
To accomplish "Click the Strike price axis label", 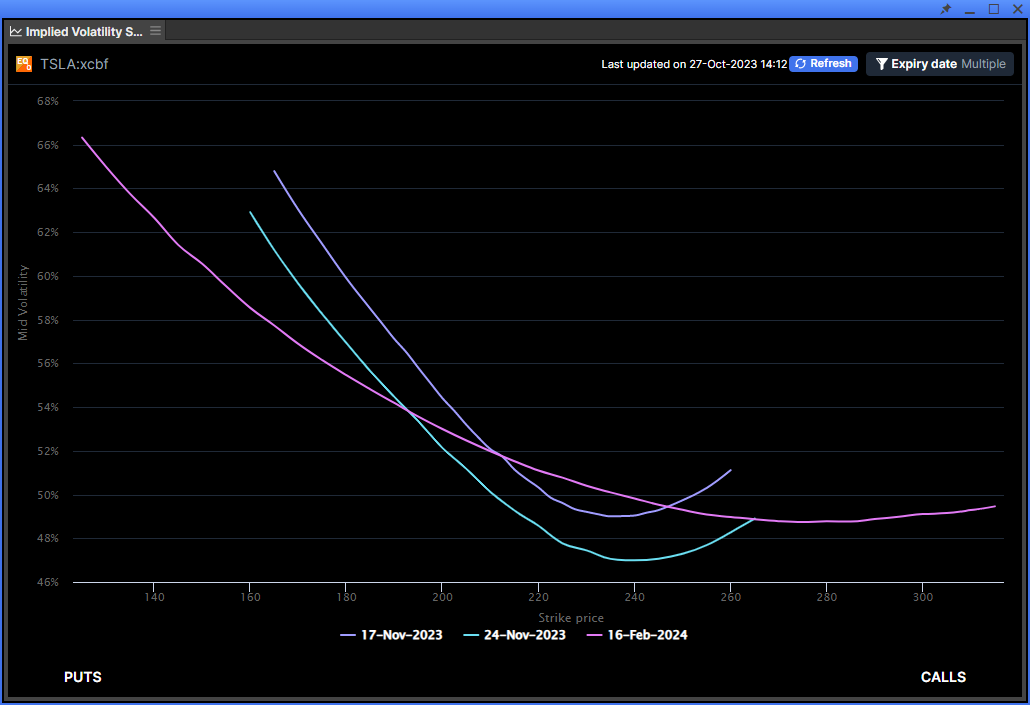I will tap(570, 618).
